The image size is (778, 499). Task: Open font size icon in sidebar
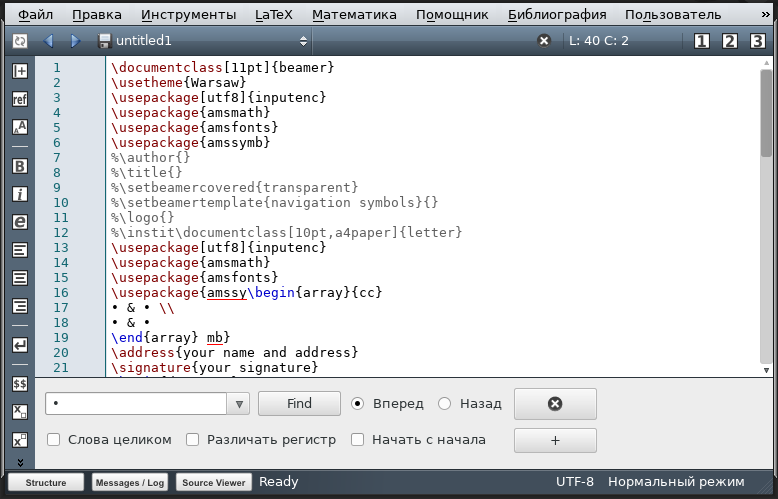(x=20, y=127)
